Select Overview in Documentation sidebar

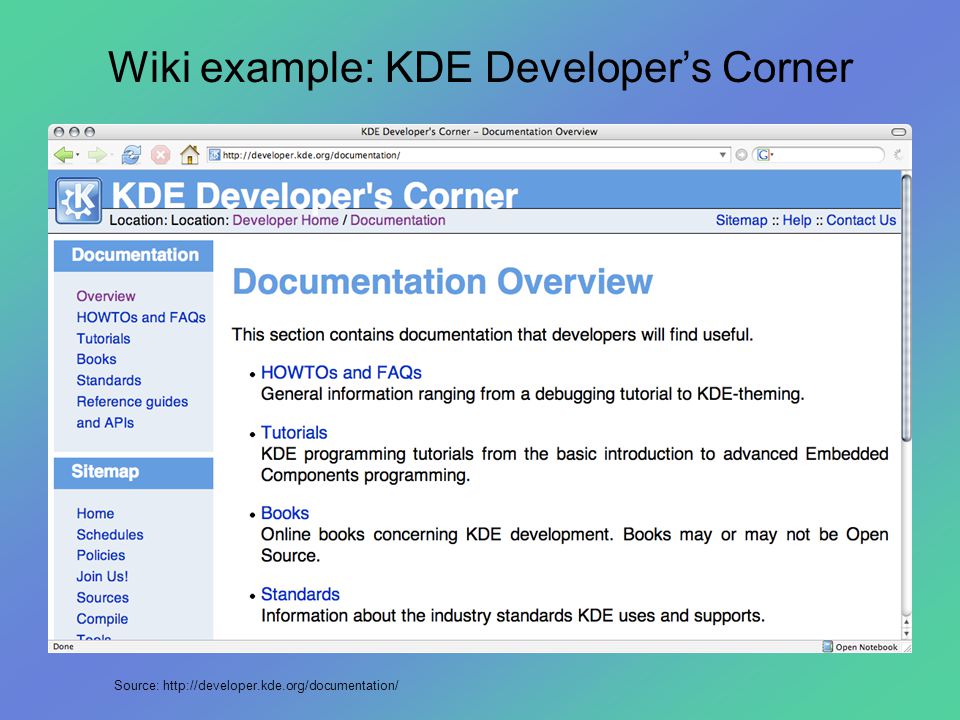tap(106, 296)
